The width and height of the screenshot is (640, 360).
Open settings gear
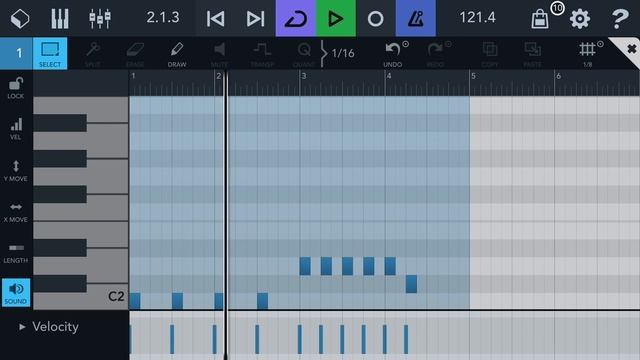(580, 19)
